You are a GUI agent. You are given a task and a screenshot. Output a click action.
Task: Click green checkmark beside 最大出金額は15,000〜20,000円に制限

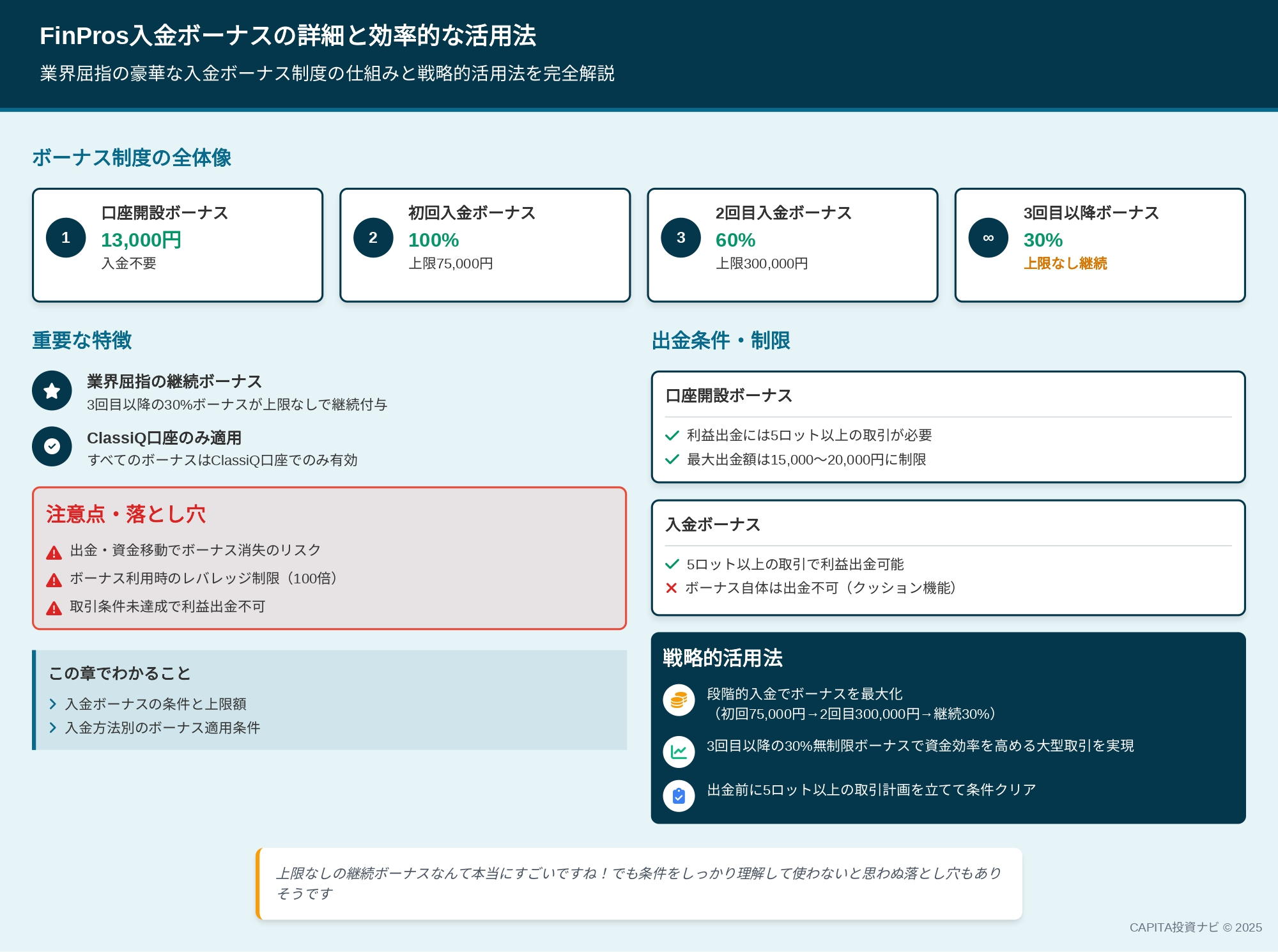[x=672, y=459]
